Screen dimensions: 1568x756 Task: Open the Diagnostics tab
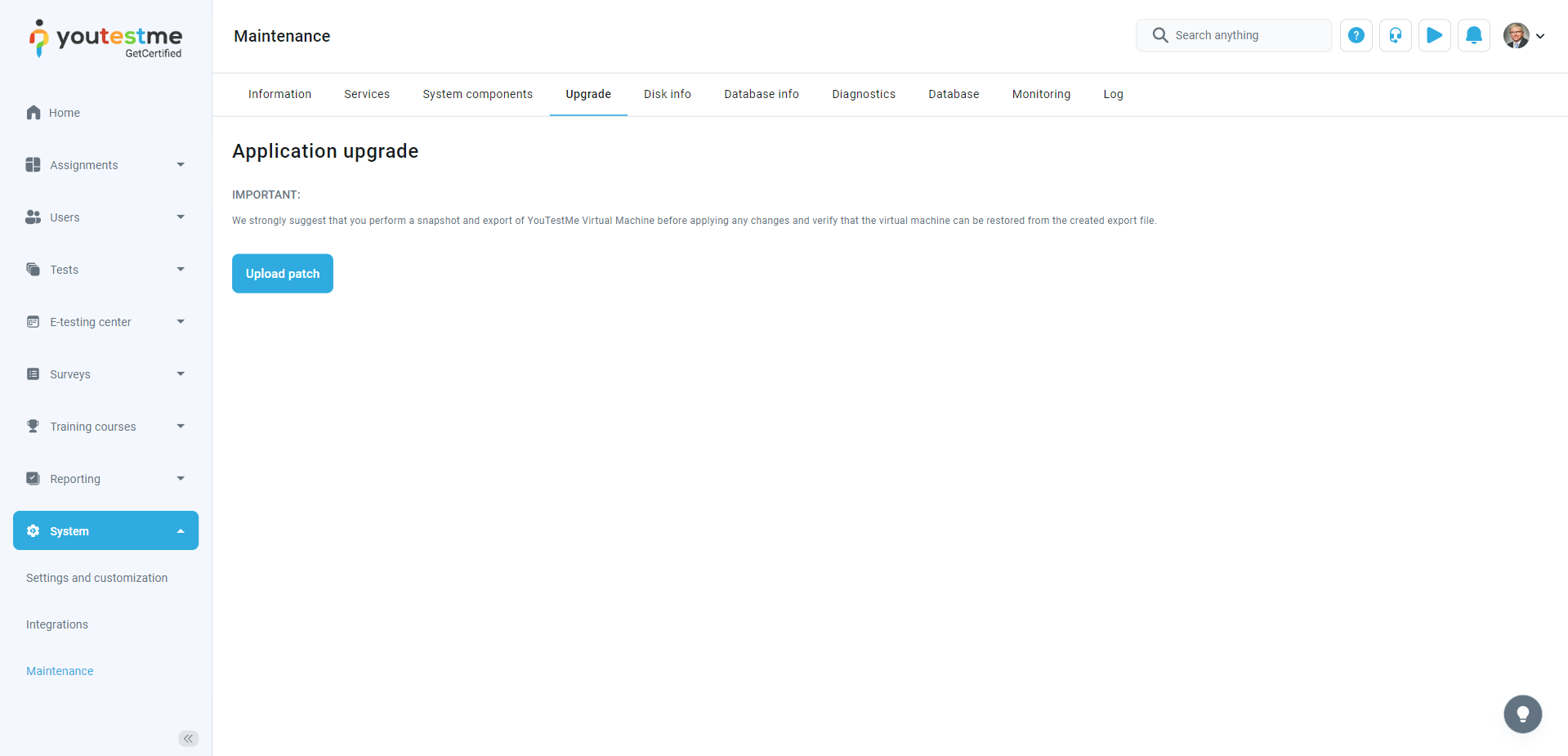click(863, 94)
